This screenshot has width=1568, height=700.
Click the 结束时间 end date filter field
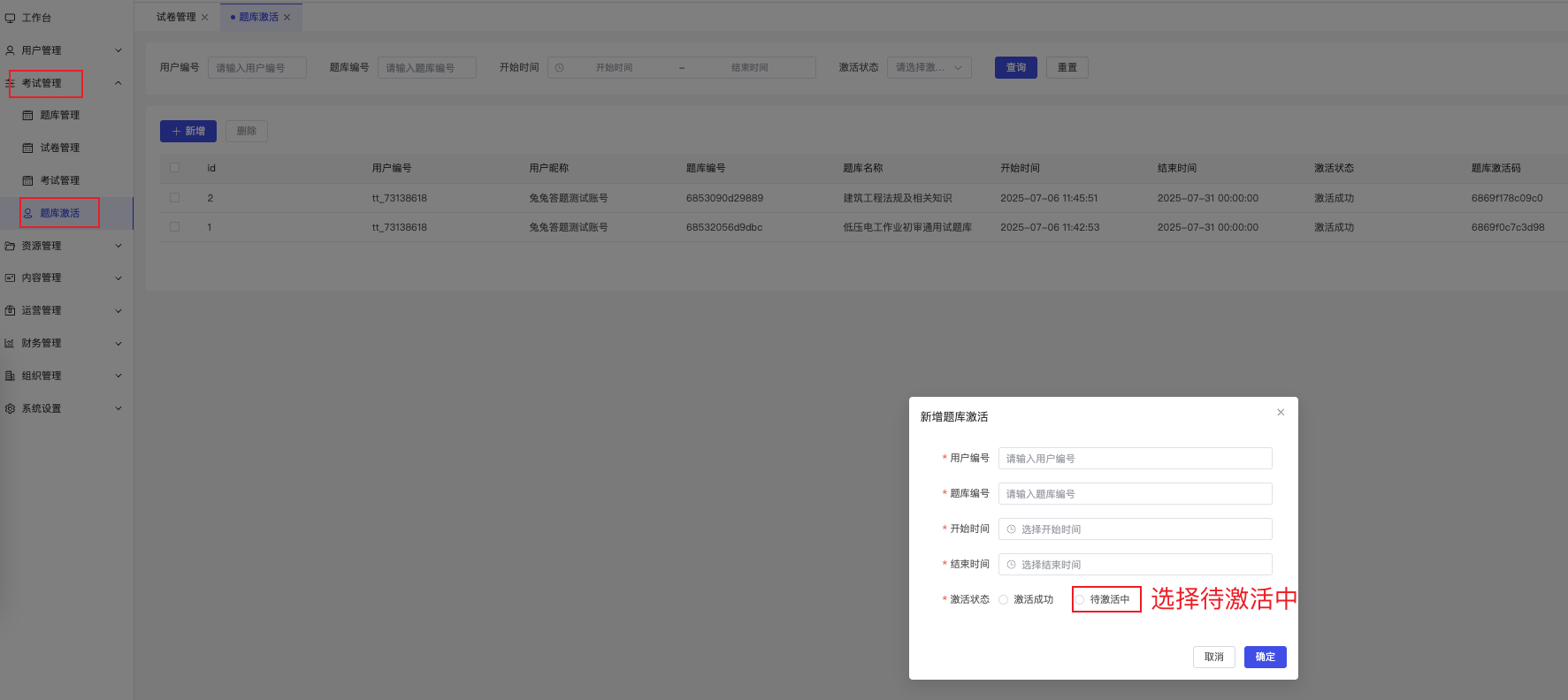750,68
